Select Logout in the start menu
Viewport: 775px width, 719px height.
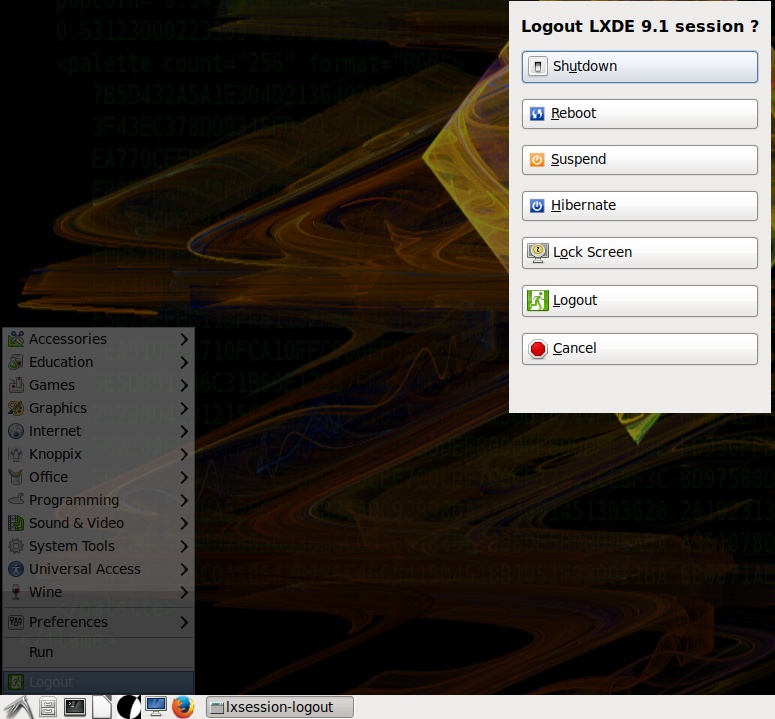tap(98, 682)
